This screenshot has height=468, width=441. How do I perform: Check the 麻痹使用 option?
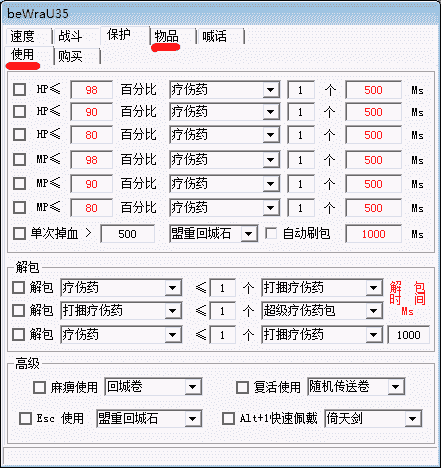tap(39, 387)
